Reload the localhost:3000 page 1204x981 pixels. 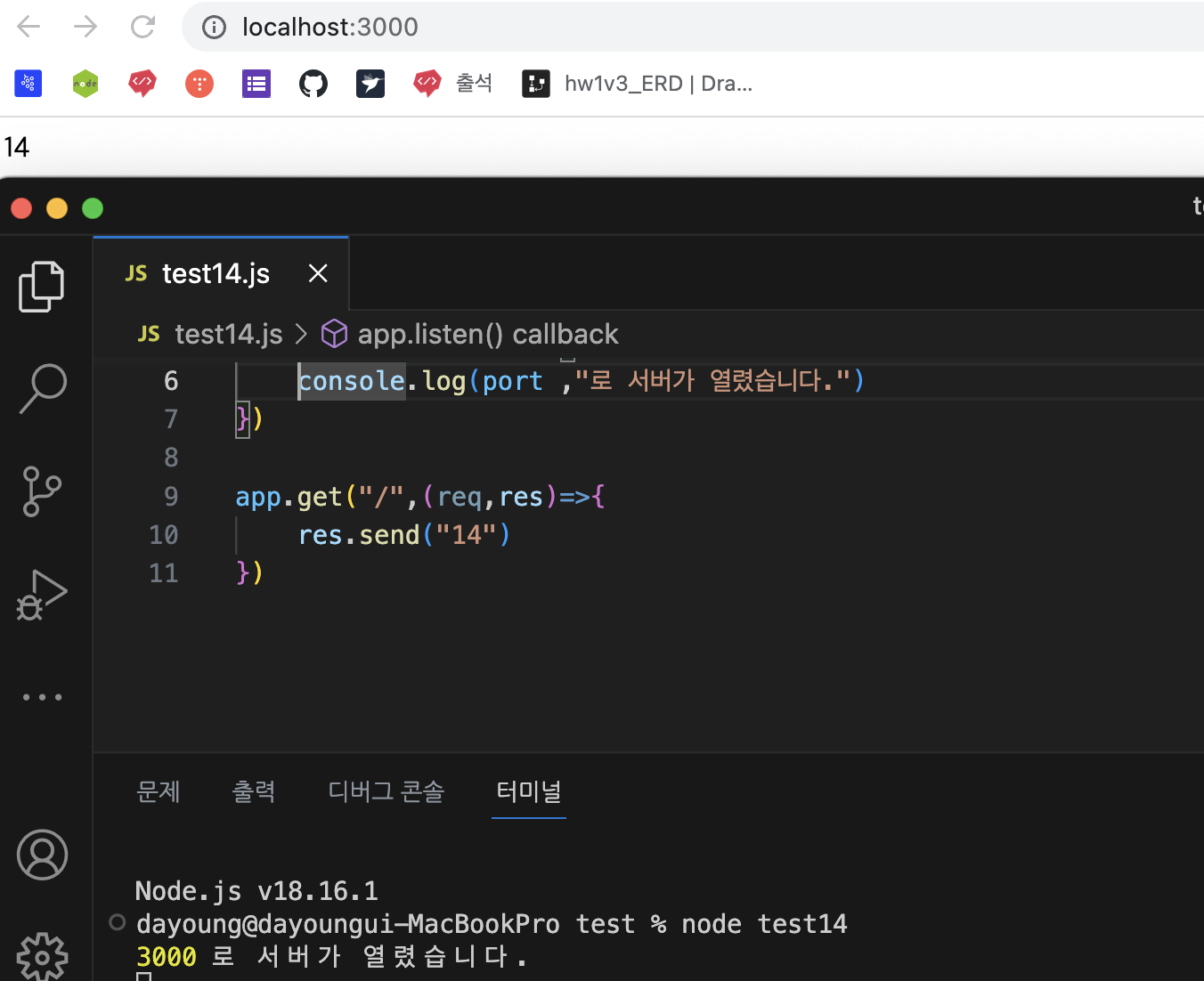pyautogui.click(x=142, y=27)
